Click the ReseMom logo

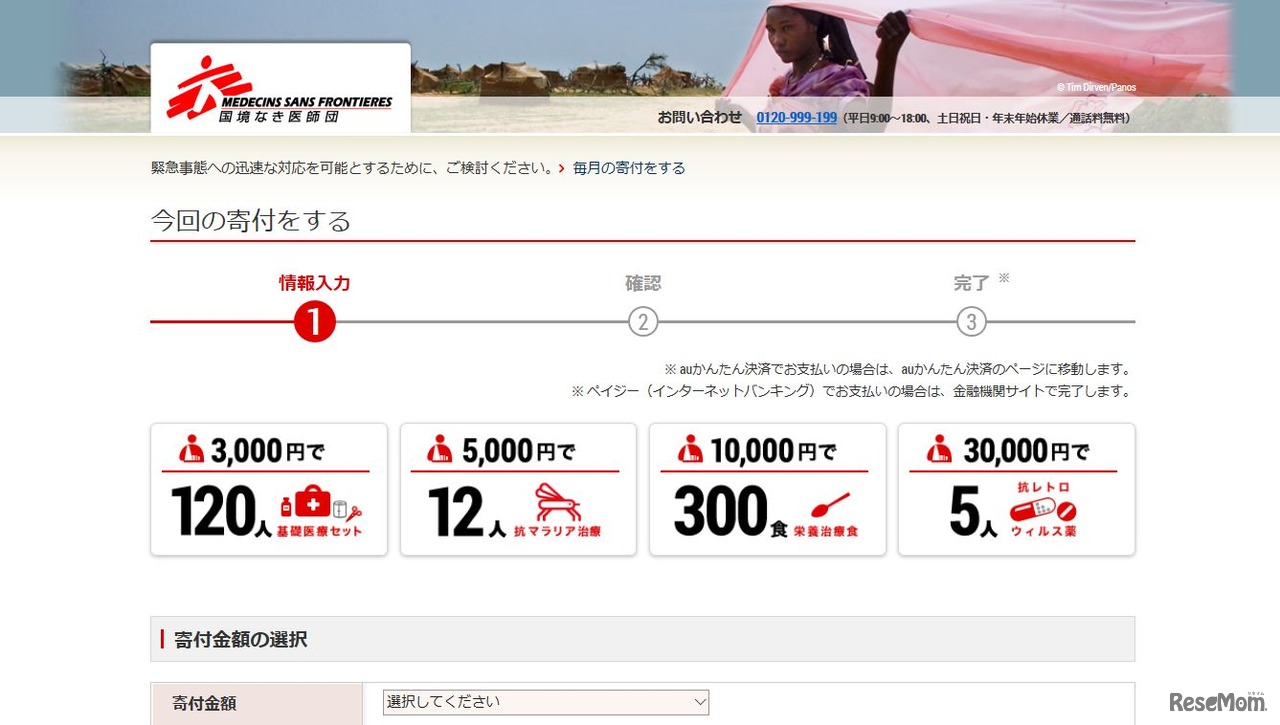coord(1216,702)
